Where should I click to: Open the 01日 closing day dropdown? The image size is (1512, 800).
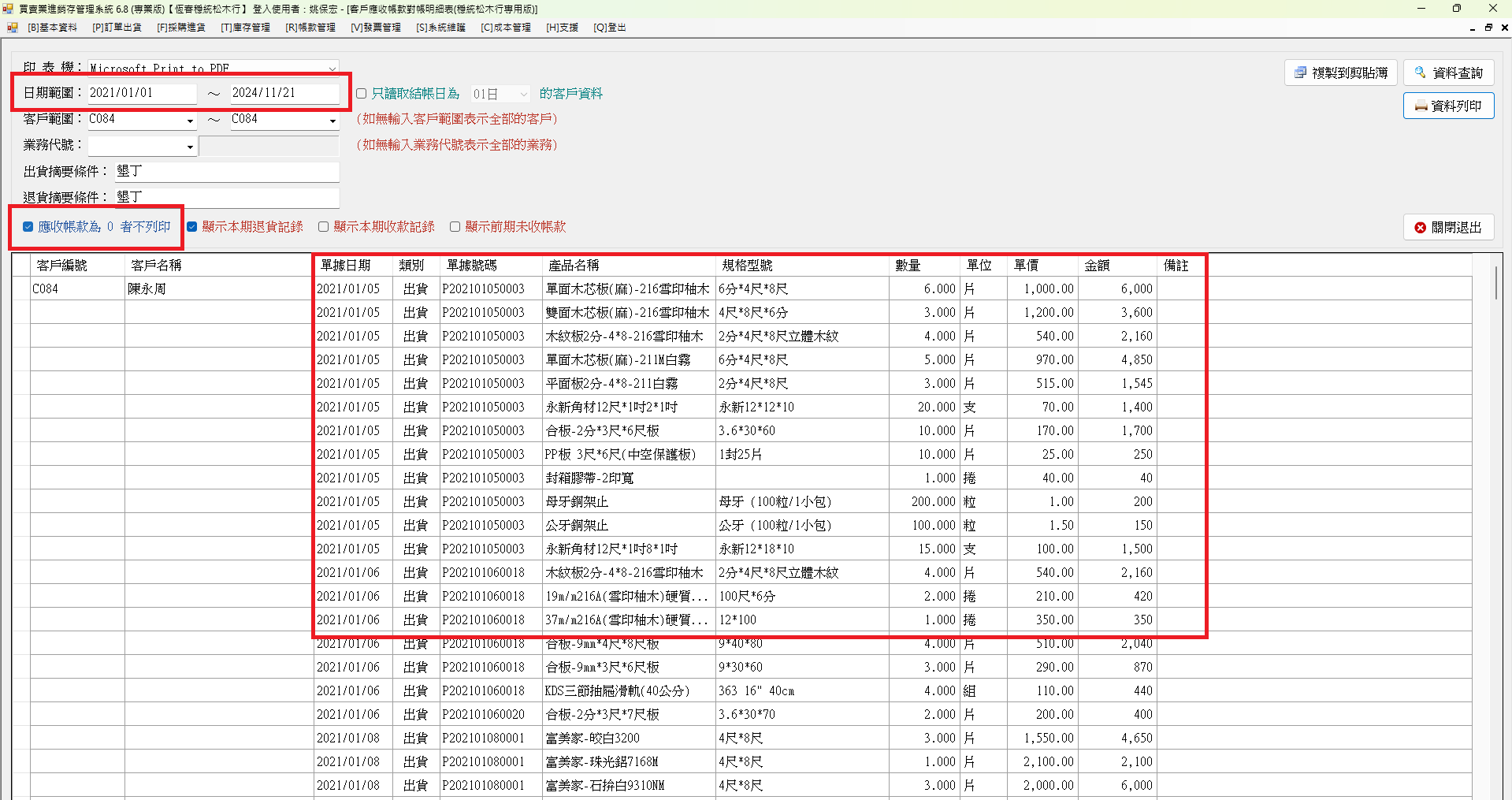[x=523, y=95]
